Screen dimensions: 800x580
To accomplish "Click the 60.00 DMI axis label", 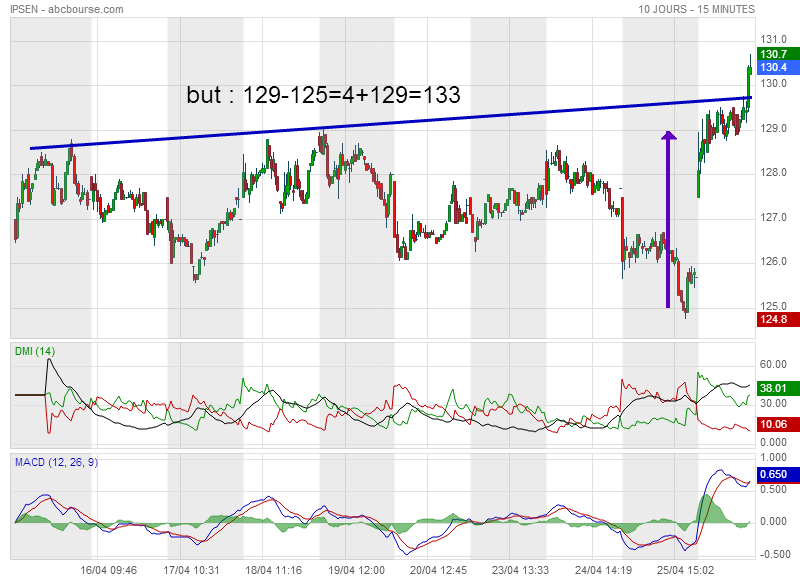I will pos(773,364).
